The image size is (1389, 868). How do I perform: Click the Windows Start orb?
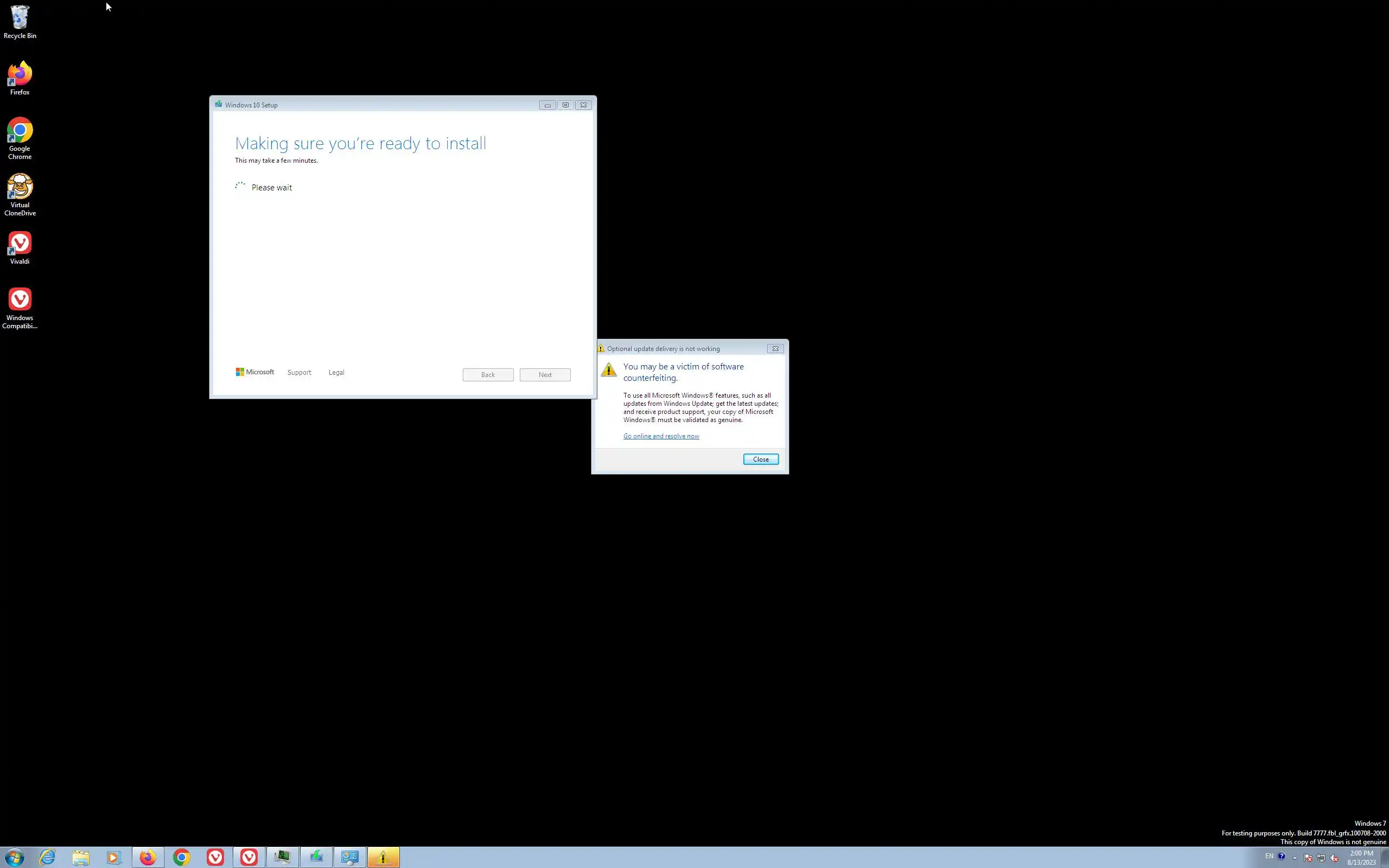click(14, 857)
